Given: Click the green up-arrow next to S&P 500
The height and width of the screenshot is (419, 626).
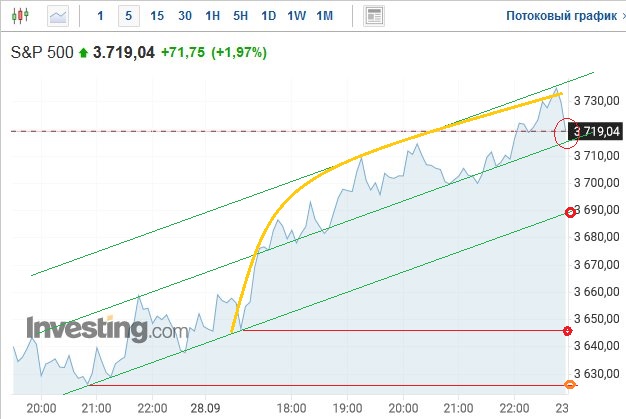Looking at the screenshot, I should coord(83,53).
